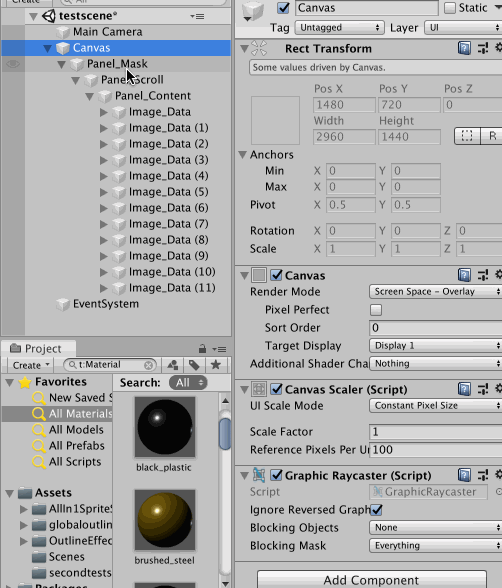502x588 pixels.
Task: Collapse the Panel_Content tree node
Action: point(89,96)
